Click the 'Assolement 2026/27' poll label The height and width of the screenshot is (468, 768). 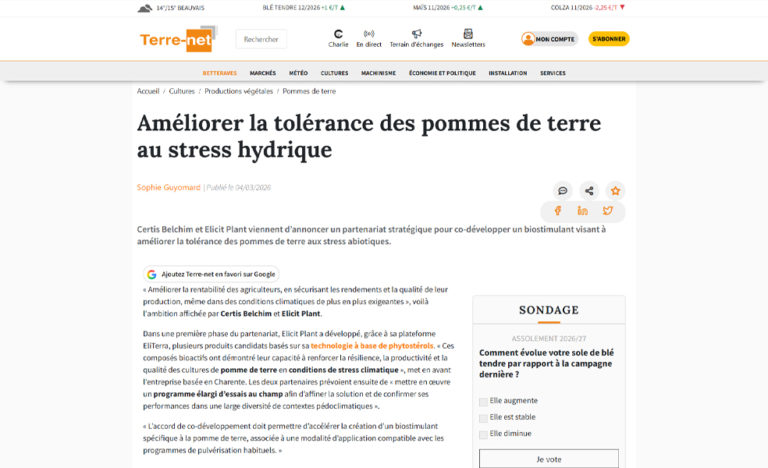(x=549, y=339)
